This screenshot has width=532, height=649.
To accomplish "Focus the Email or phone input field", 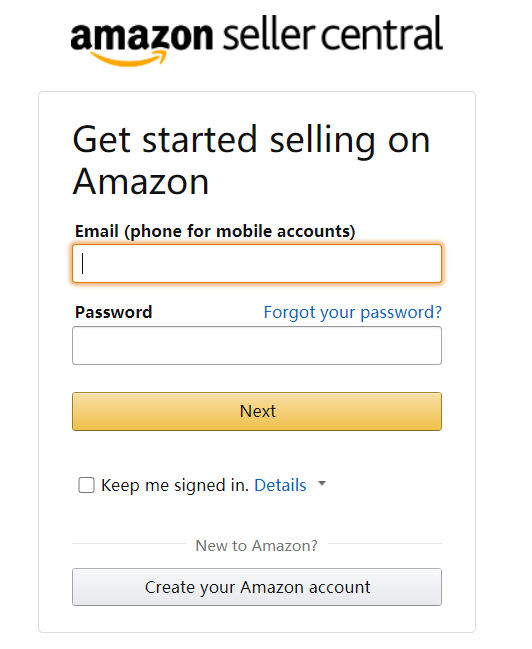I will (257, 264).
